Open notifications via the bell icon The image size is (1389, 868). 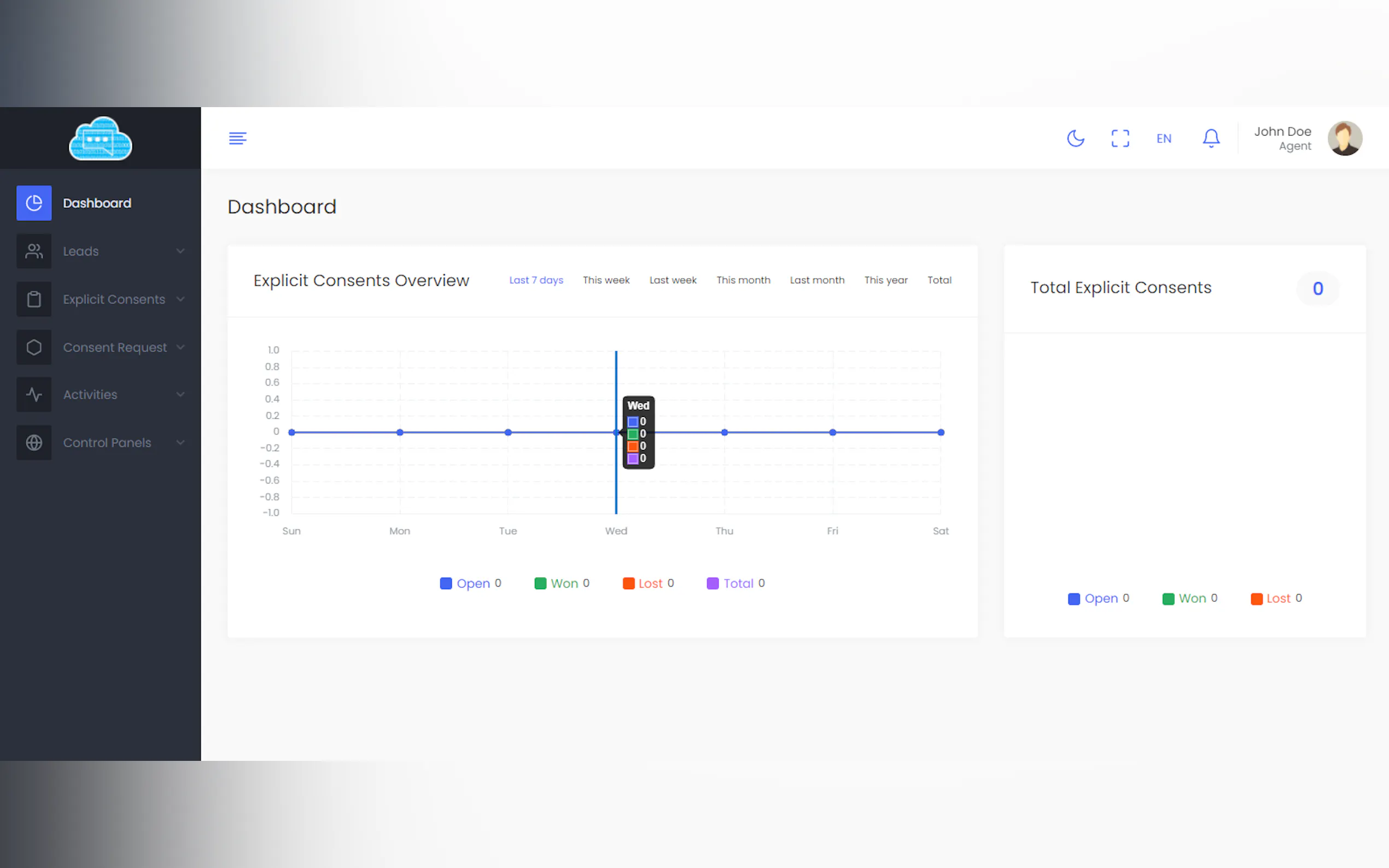click(1211, 138)
